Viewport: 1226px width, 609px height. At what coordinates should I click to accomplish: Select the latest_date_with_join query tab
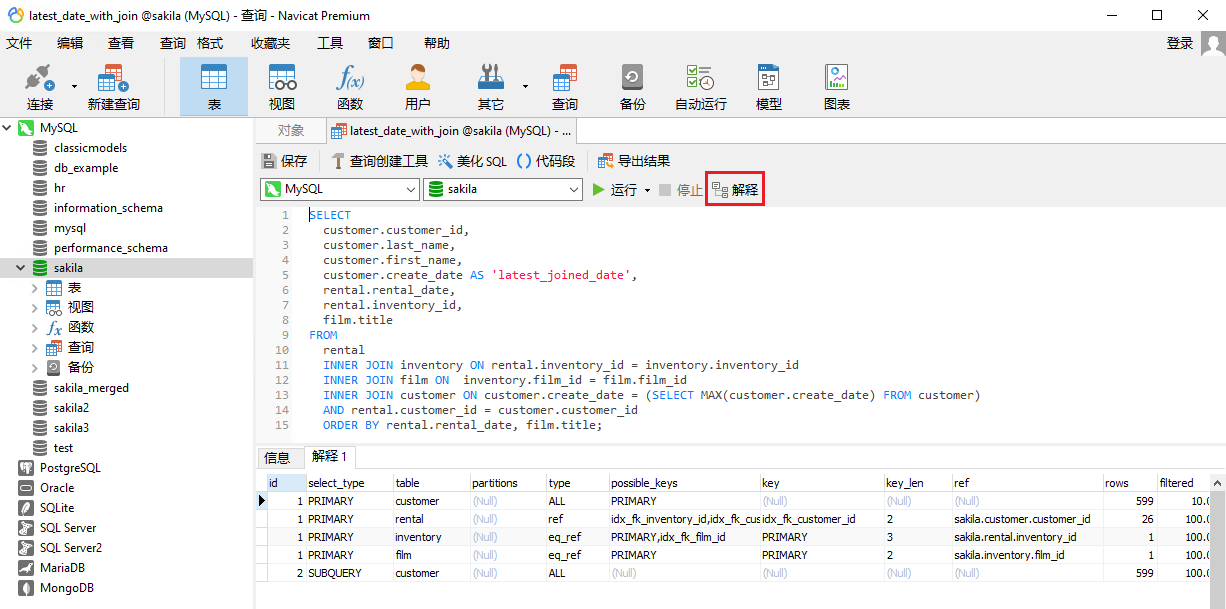[x=451, y=130]
